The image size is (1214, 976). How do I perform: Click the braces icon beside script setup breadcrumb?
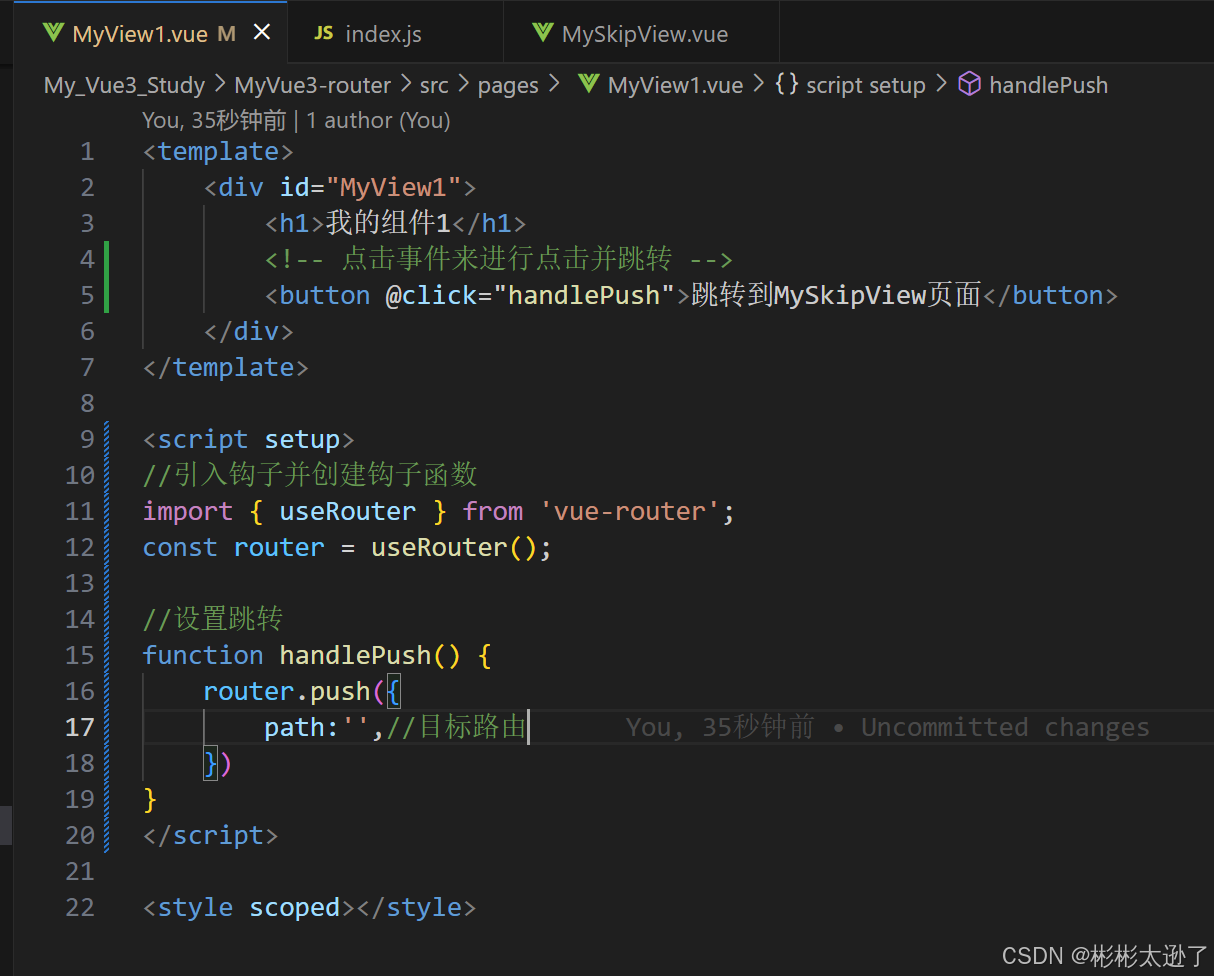(x=787, y=84)
